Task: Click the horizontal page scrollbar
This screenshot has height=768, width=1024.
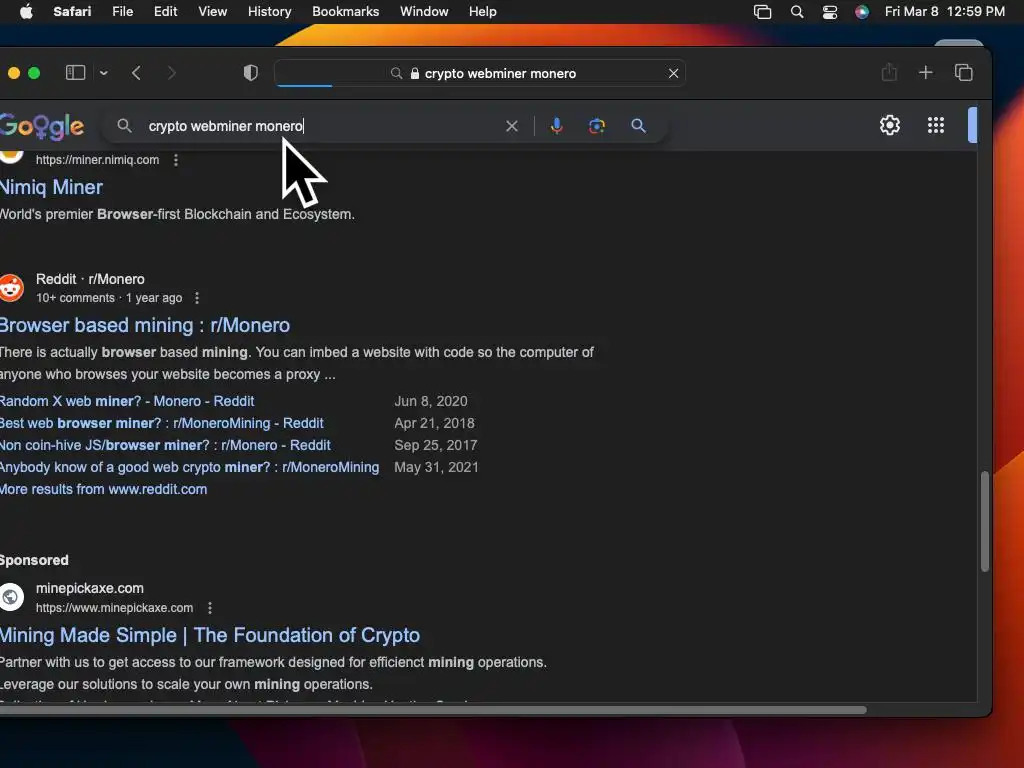Action: [x=432, y=710]
